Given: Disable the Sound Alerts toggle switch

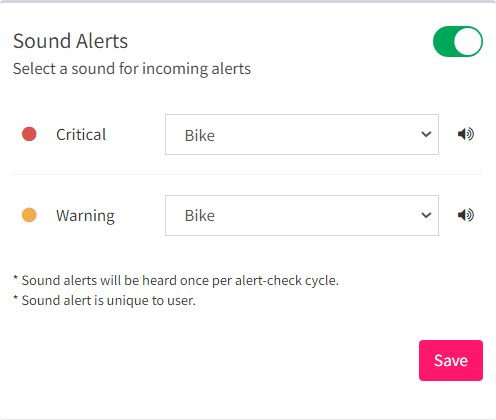Looking at the screenshot, I should click(458, 41).
